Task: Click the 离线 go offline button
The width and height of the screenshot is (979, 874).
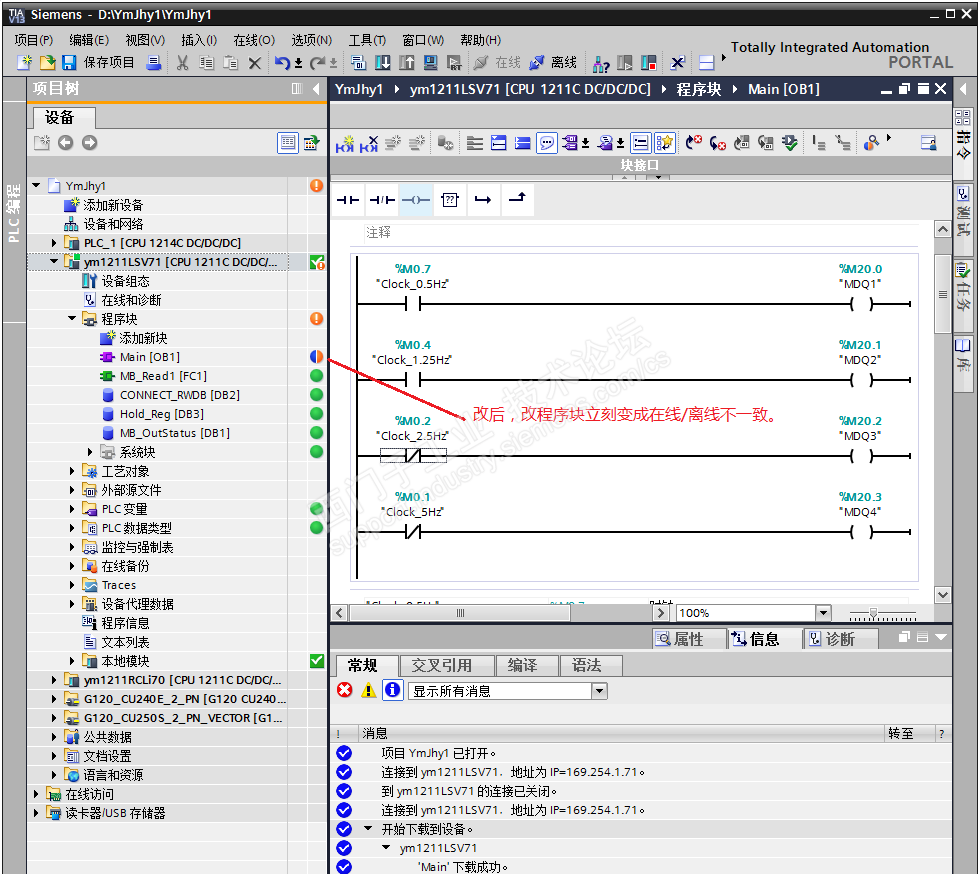Action: [553, 62]
